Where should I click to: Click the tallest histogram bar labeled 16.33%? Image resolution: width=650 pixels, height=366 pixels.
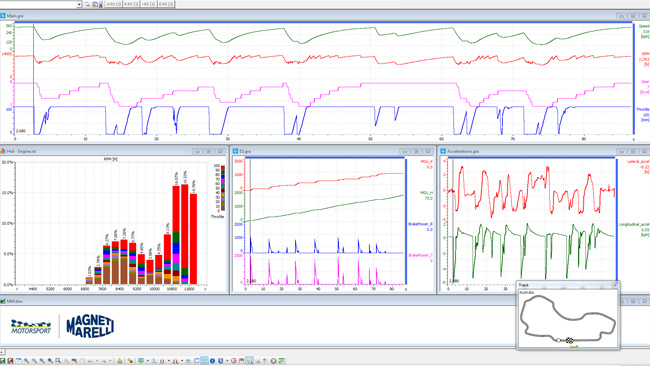185,234
